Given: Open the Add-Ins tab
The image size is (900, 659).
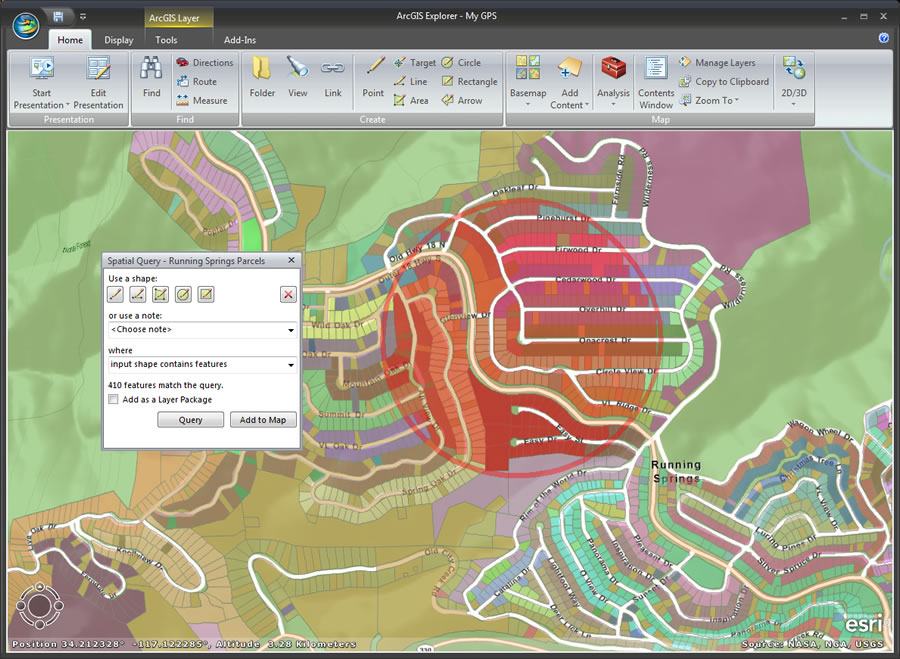Looking at the screenshot, I should coord(240,40).
